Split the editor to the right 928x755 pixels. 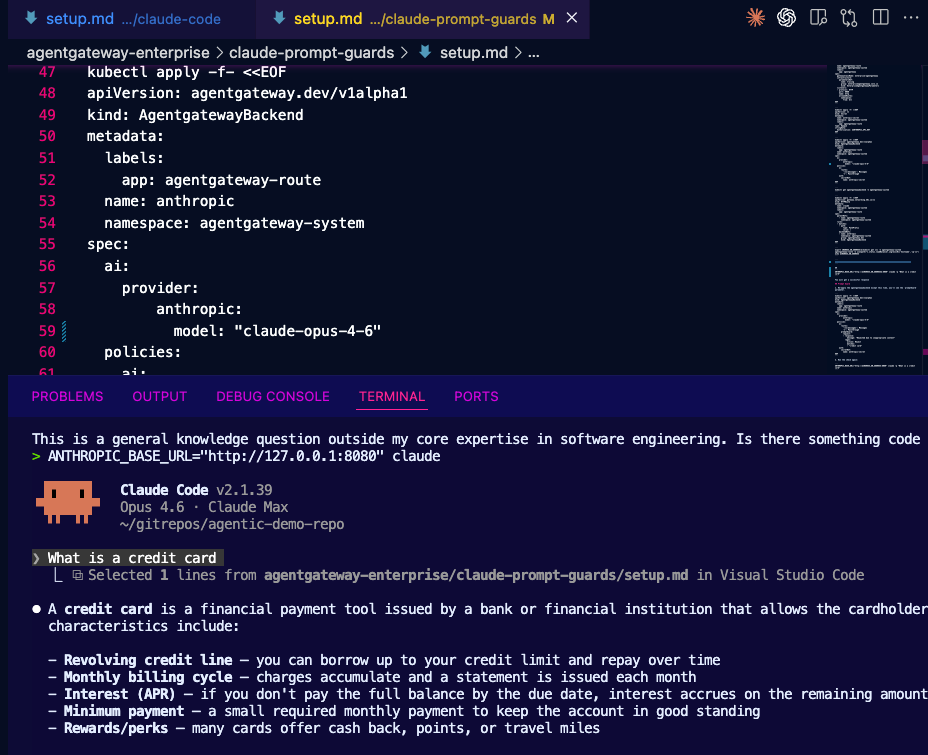coord(879,18)
